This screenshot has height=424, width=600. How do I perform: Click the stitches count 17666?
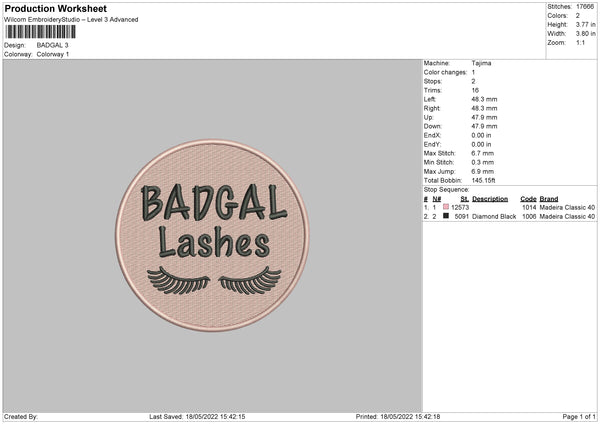click(585, 7)
